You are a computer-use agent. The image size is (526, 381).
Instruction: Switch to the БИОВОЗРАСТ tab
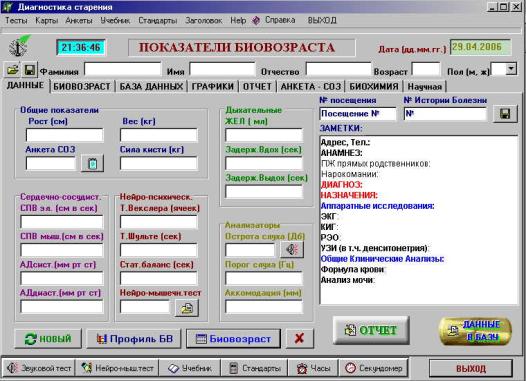[82, 87]
